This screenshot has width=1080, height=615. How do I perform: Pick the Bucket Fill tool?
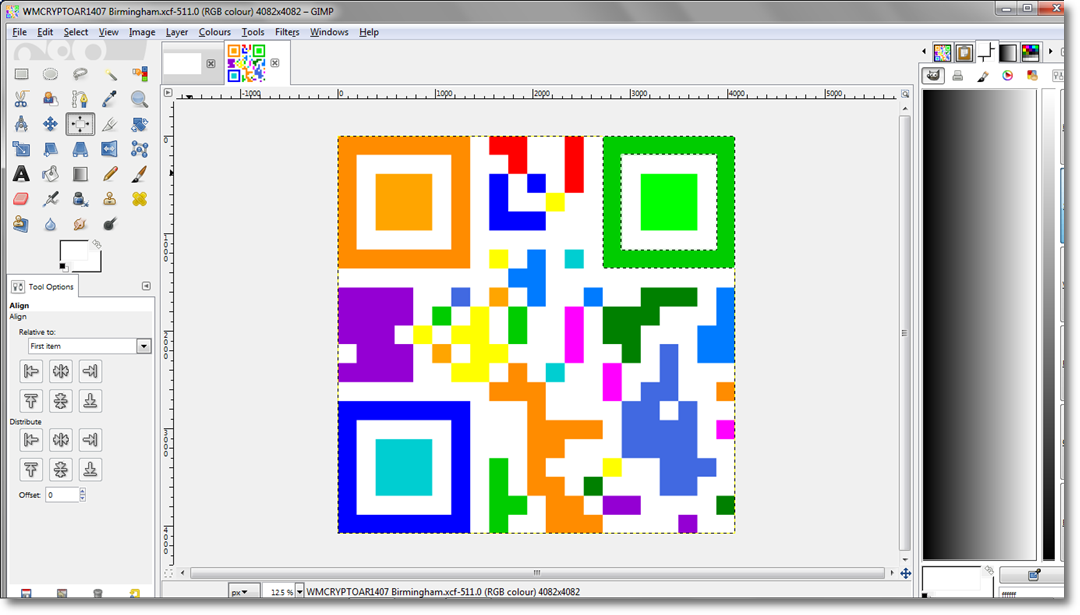[50, 174]
